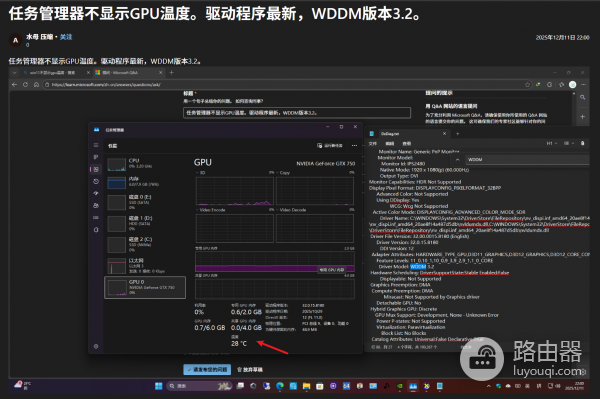Open Processes page in Task Manager sidebar
Viewport: 600px width, 399px height.
coord(96,157)
